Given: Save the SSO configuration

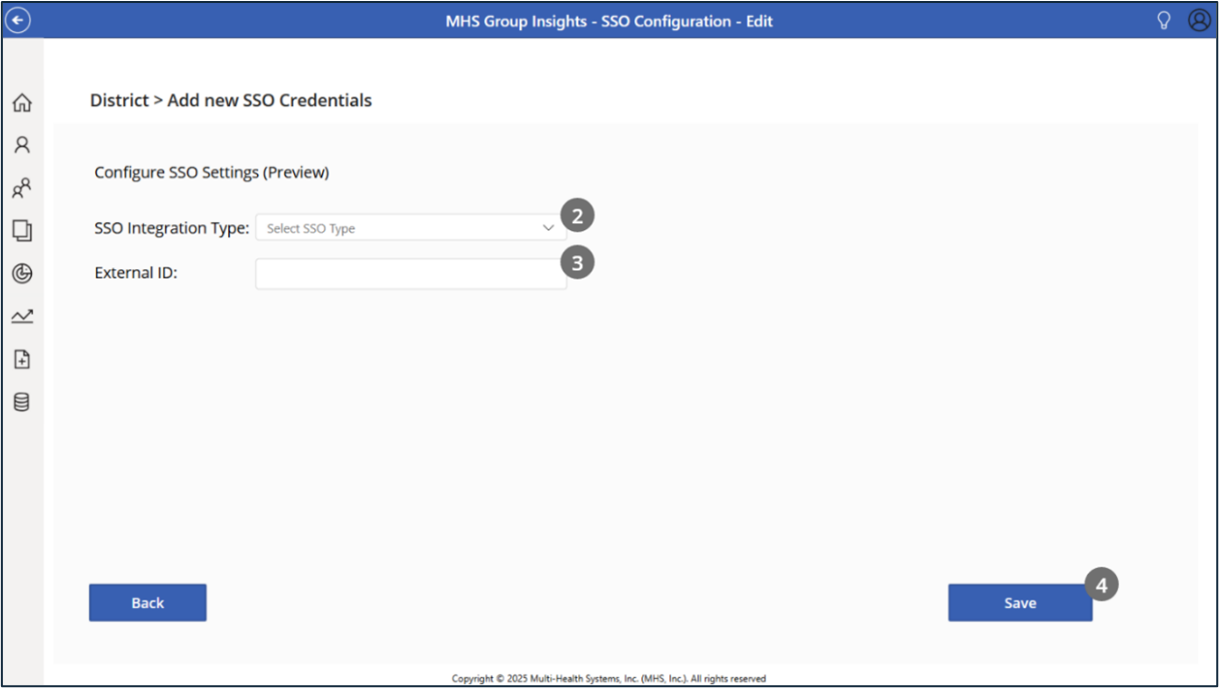Looking at the screenshot, I should 1019,603.
